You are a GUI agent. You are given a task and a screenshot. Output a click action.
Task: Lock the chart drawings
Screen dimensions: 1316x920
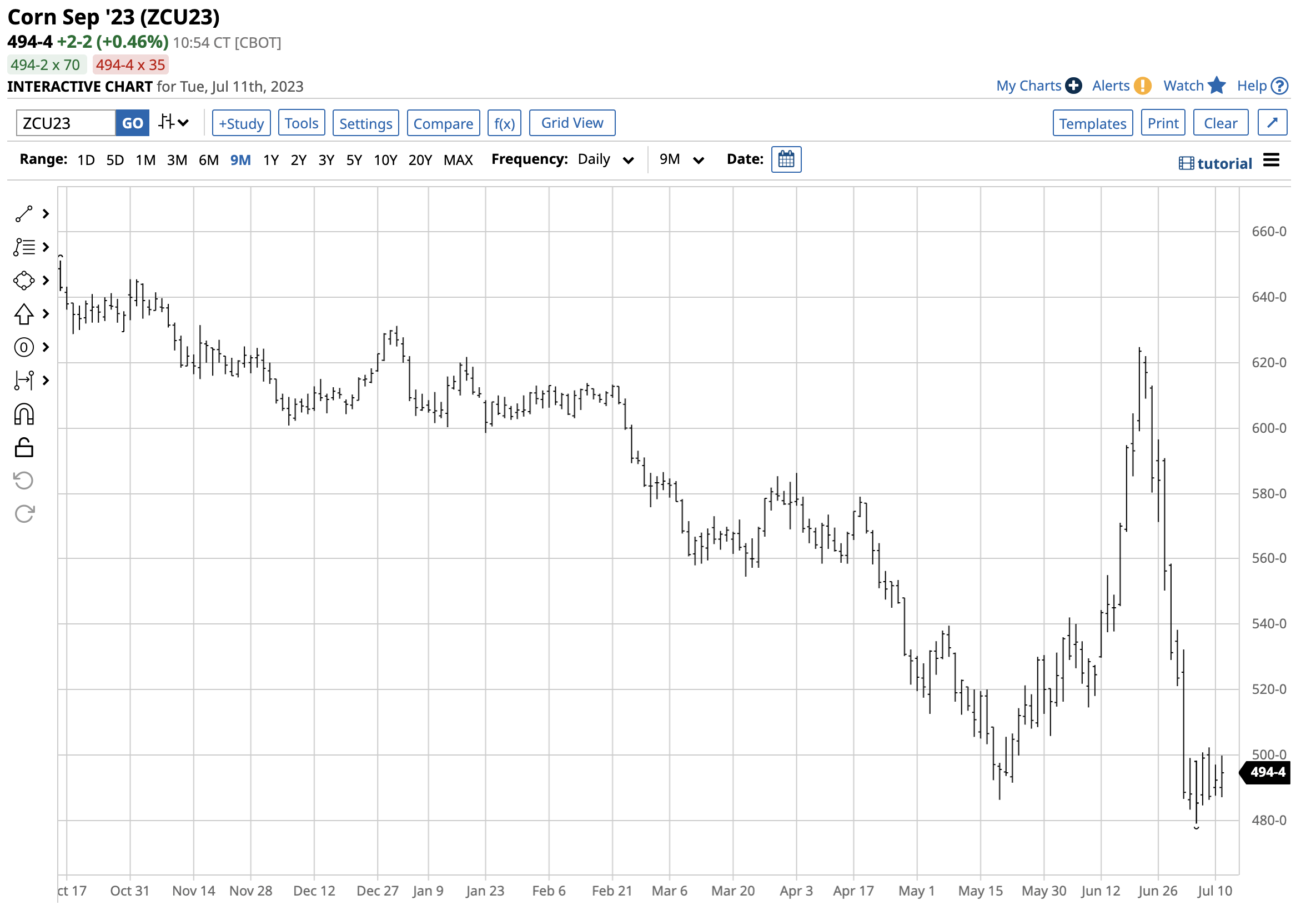point(23,447)
